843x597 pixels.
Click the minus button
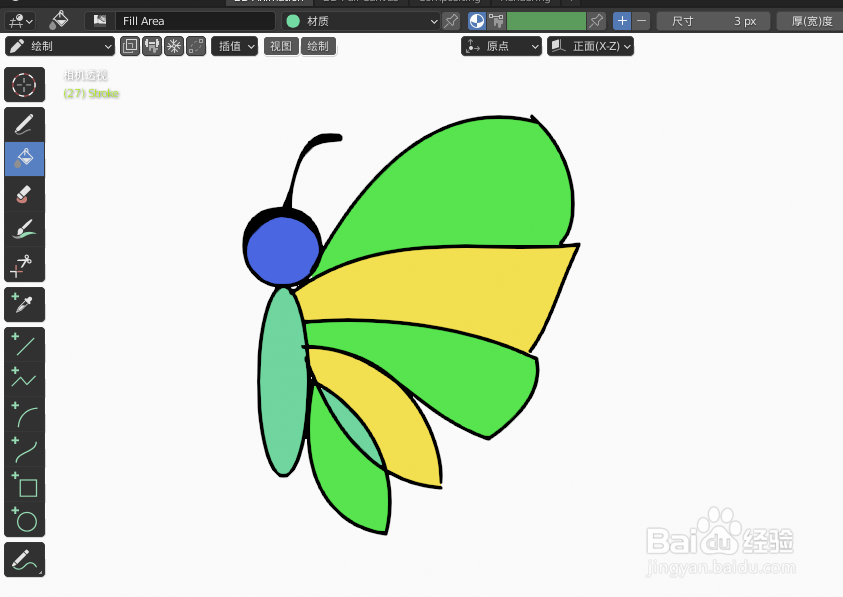[x=641, y=21]
